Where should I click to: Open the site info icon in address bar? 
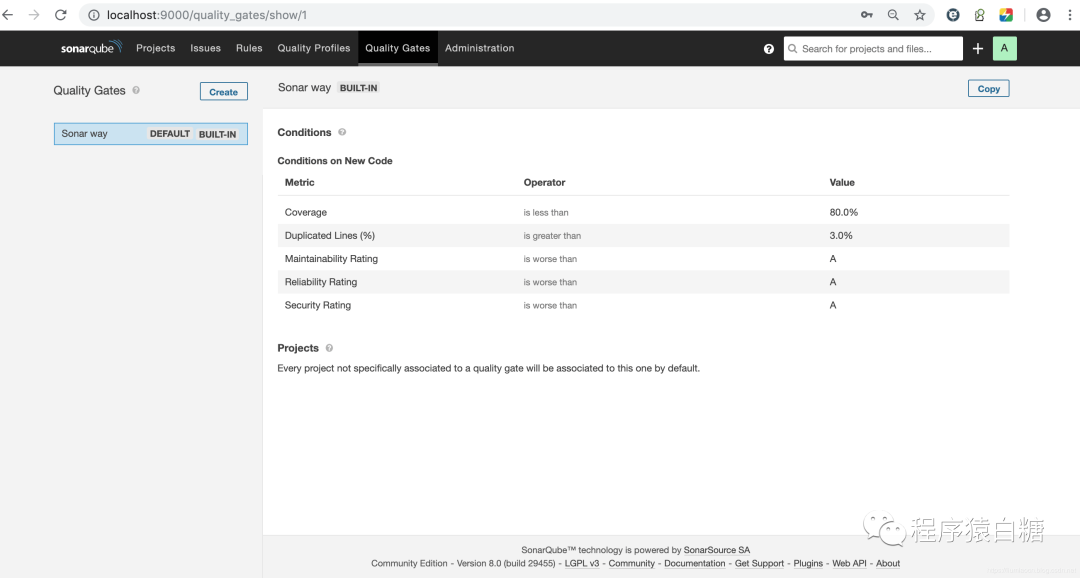[94, 15]
